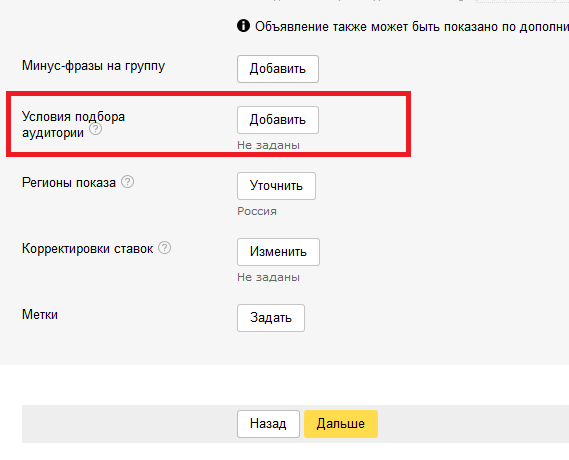Go back with the Назад button
The height and width of the screenshot is (460, 569).
(x=269, y=424)
